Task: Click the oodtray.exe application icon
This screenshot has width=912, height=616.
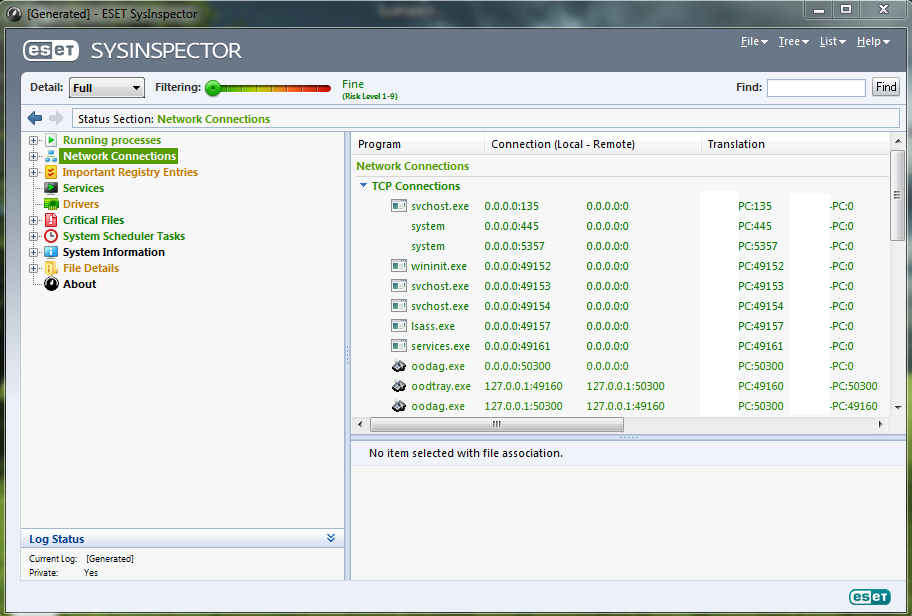Action: point(398,386)
